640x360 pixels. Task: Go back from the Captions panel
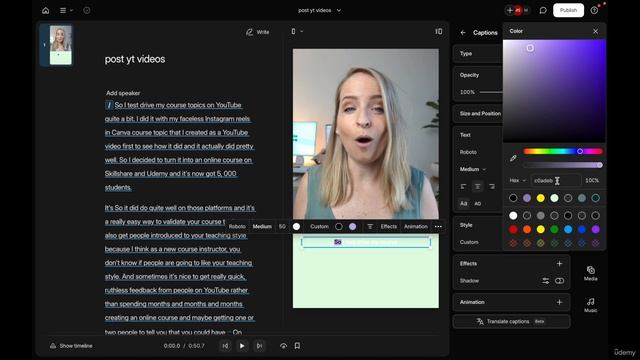click(x=463, y=33)
